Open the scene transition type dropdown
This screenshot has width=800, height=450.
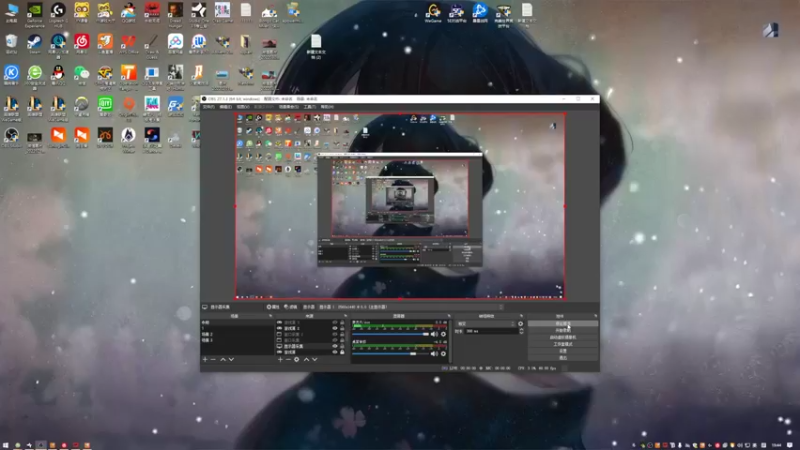[x=486, y=323]
